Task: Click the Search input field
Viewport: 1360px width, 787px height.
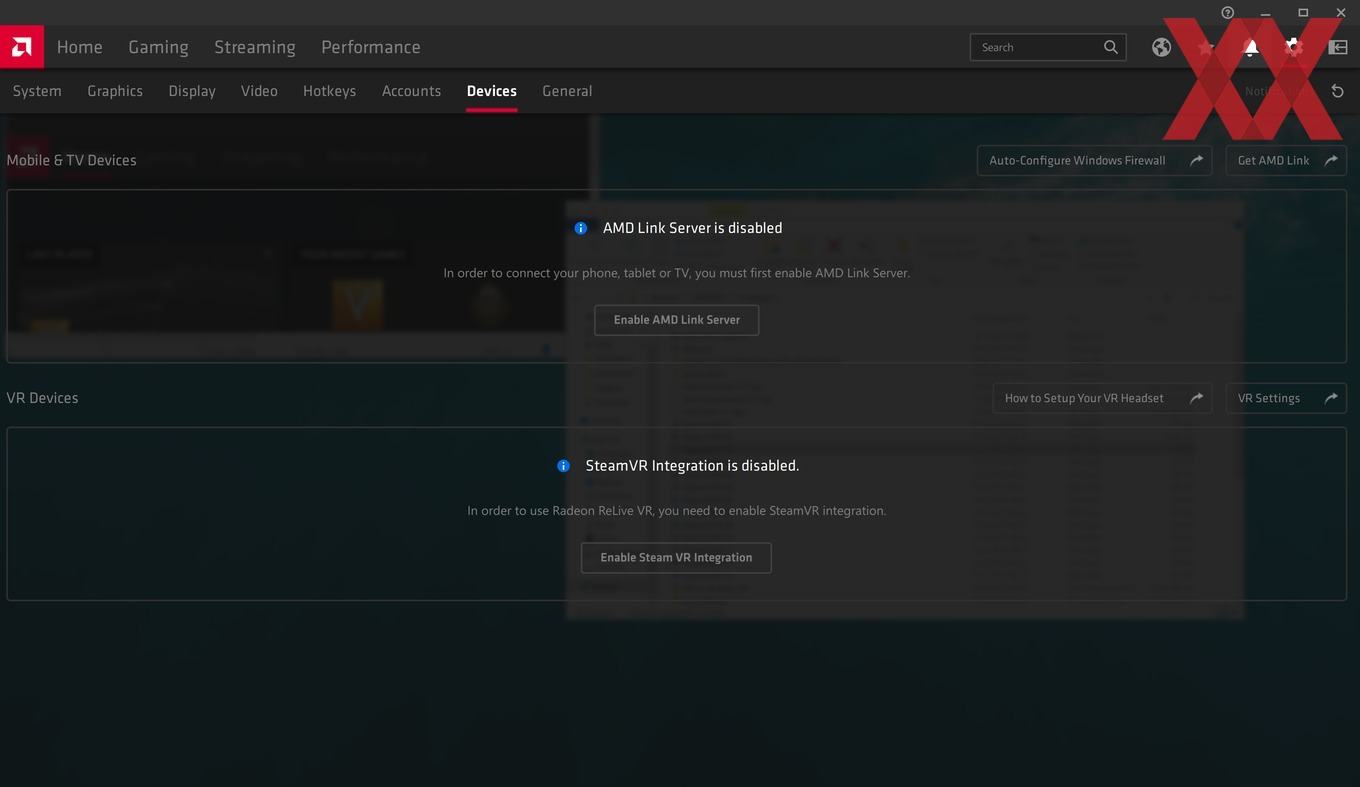Action: [x=1048, y=47]
